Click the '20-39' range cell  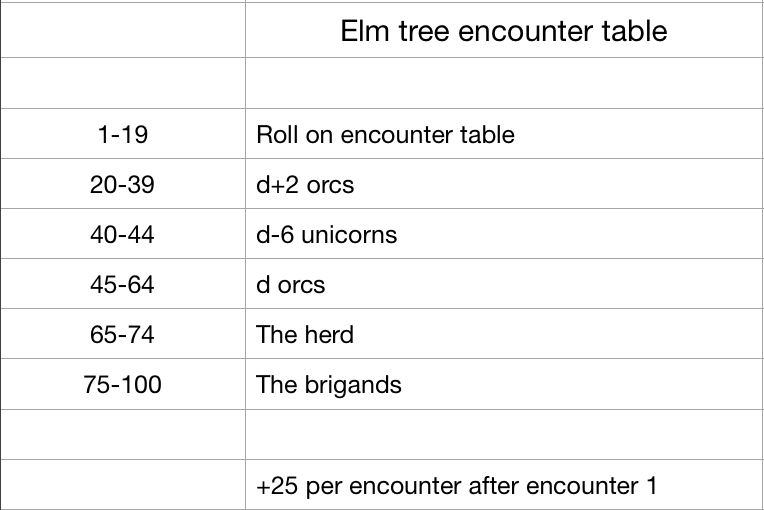pyautogui.click(x=123, y=184)
